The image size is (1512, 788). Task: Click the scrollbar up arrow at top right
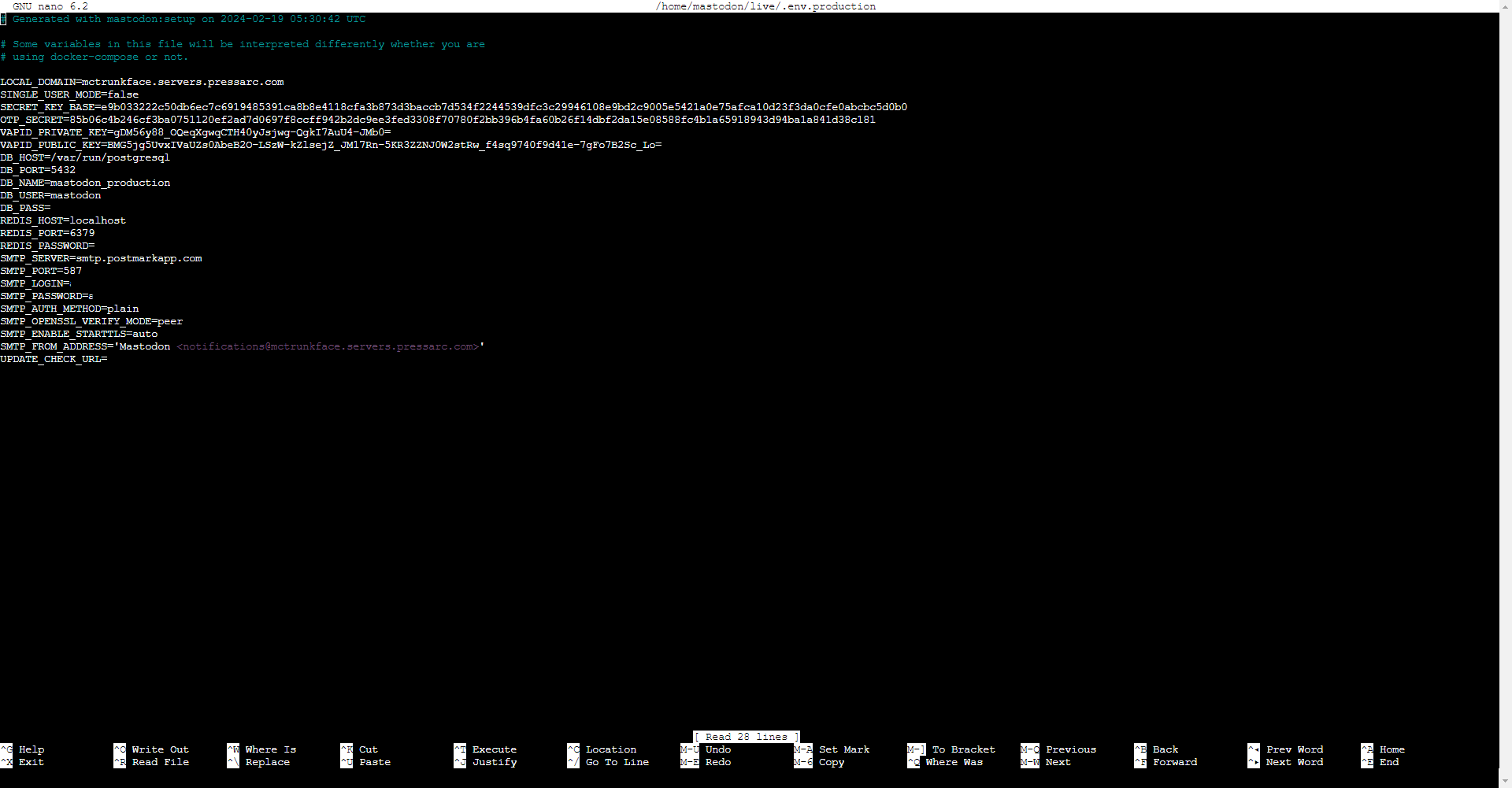[1505, 6]
